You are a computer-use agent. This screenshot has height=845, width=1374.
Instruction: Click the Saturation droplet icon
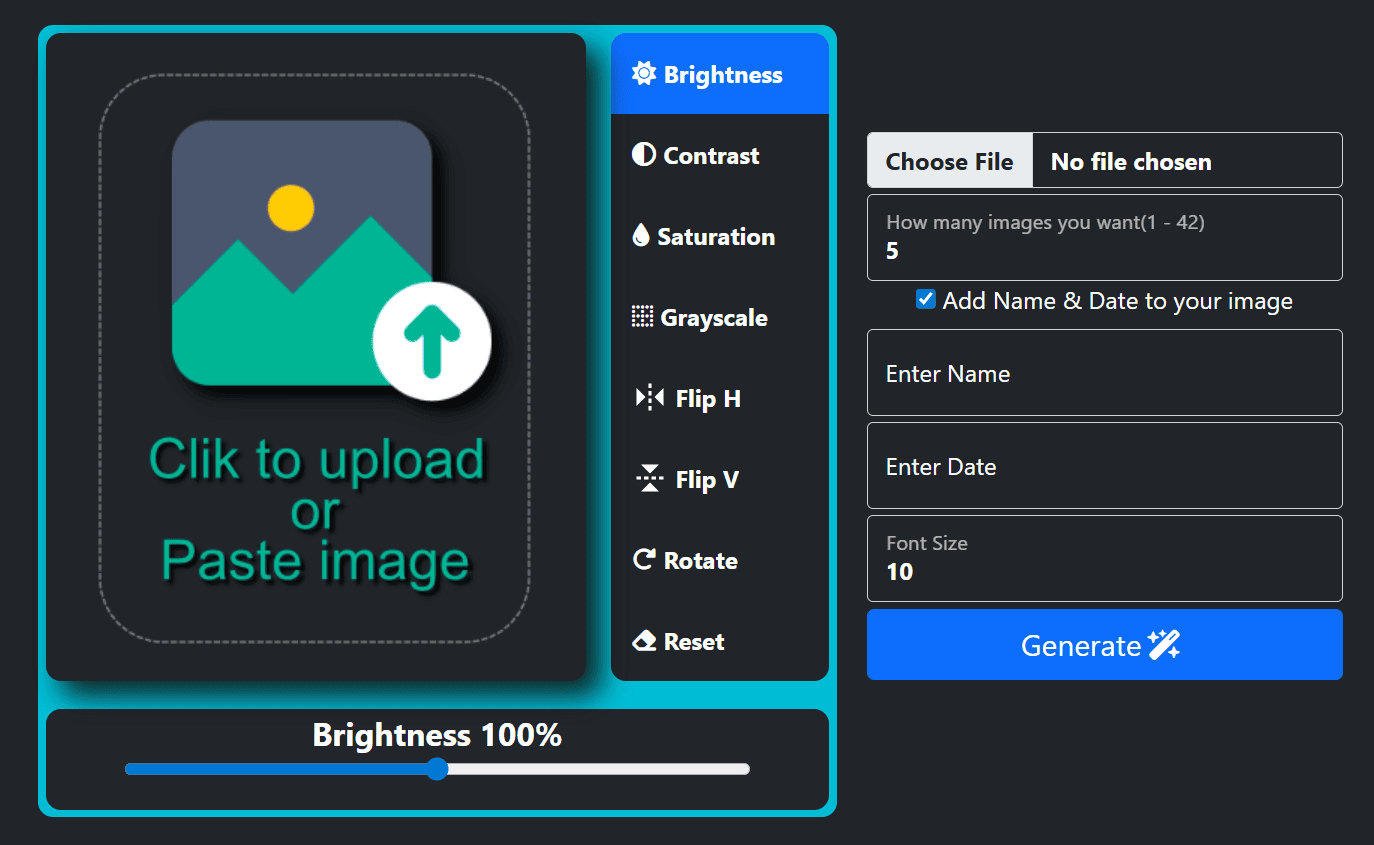pos(641,235)
